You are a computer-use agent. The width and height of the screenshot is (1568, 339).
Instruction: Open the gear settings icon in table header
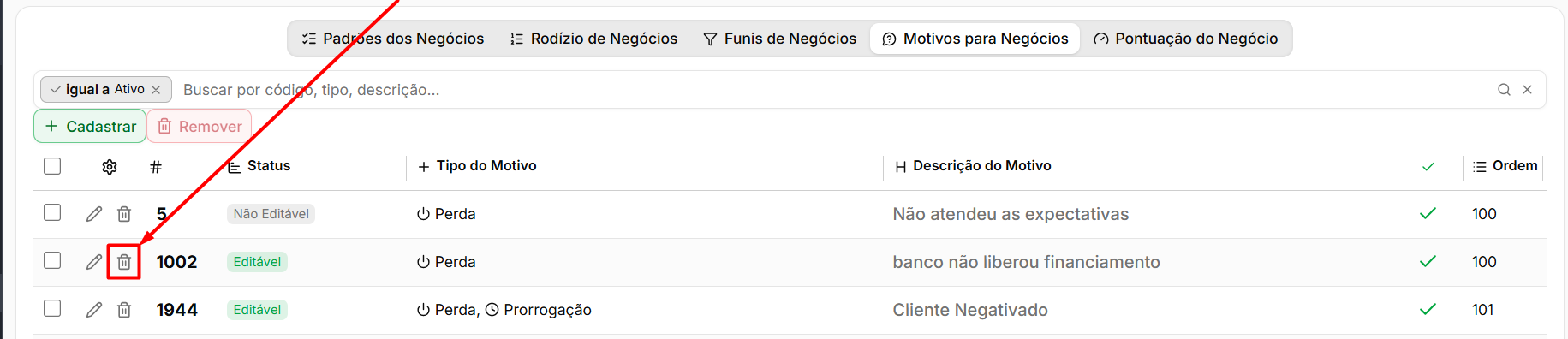[110, 167]
